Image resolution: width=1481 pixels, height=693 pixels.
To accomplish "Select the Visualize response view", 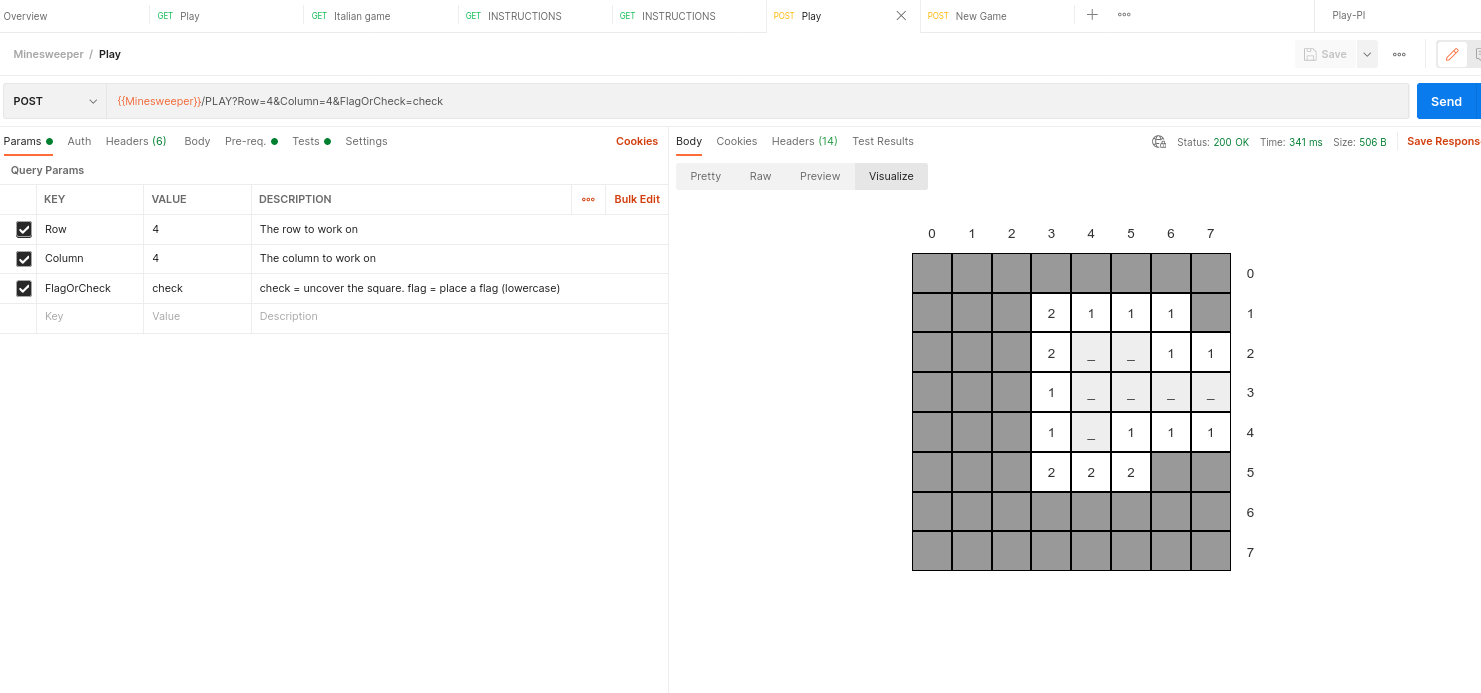I will (x=891, y=176).
